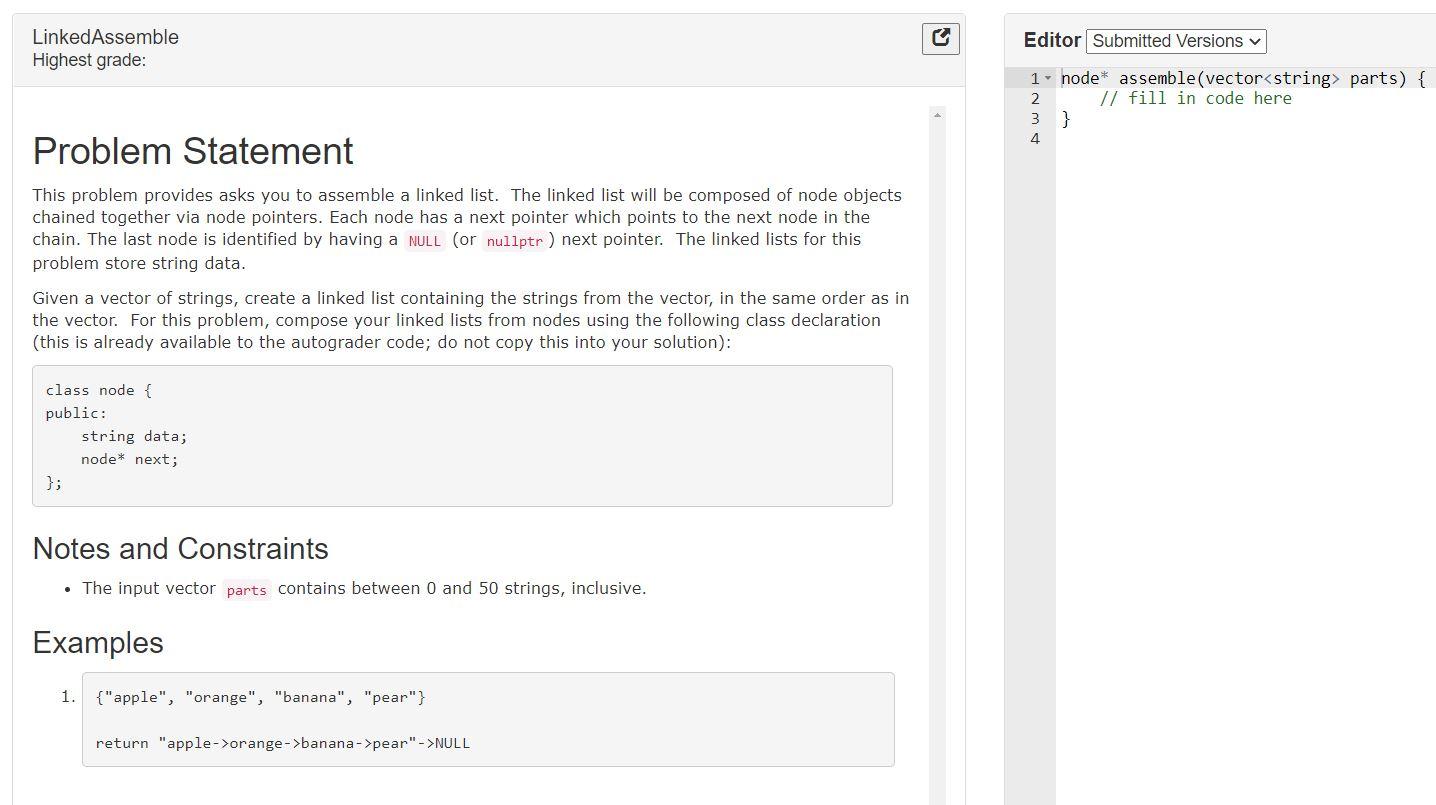Click line number 3 in the editor gutter
Viewport: 1436px width, 805px height.
coord(1035,118)
